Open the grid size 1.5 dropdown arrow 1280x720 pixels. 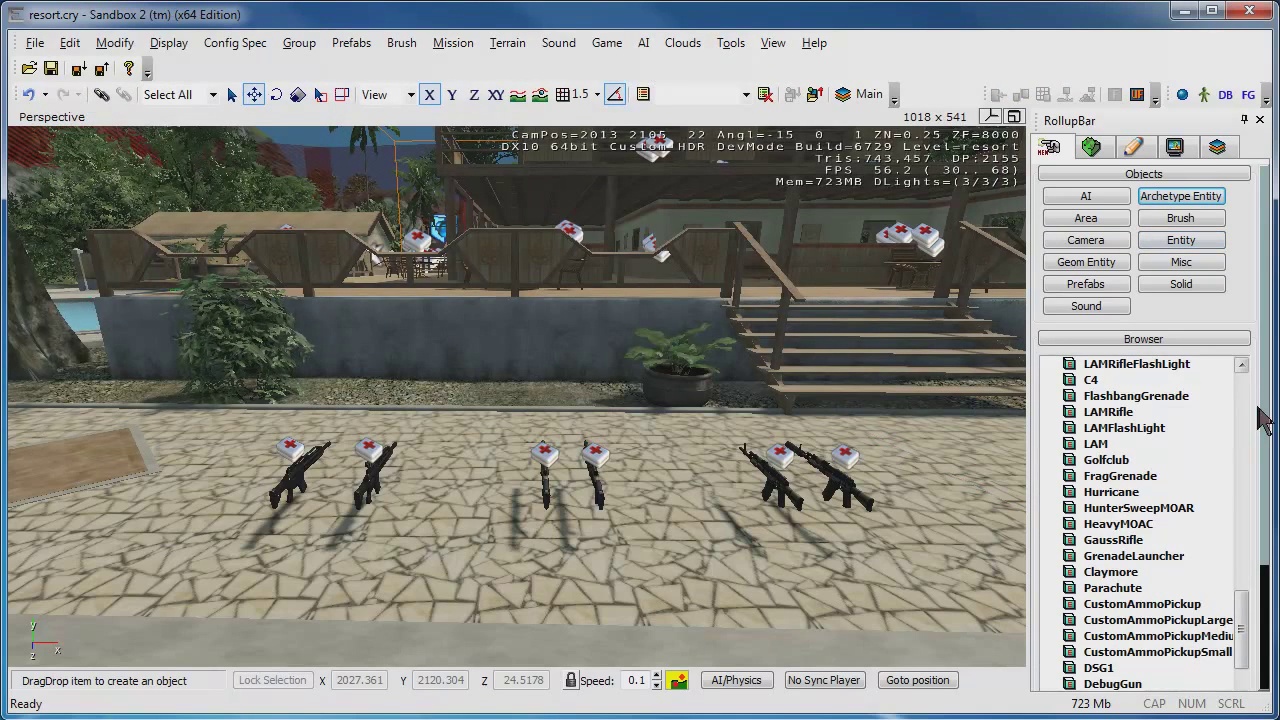click(x=597, y=95)
